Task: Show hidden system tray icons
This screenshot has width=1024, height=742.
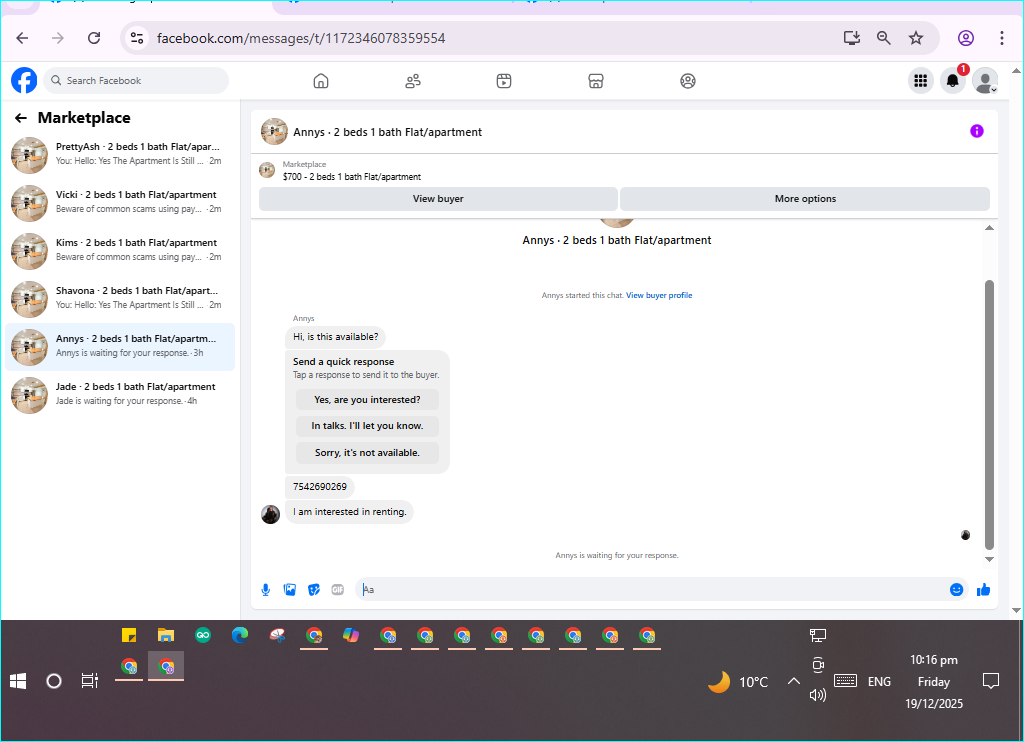Action: click(x=793, y=681)
